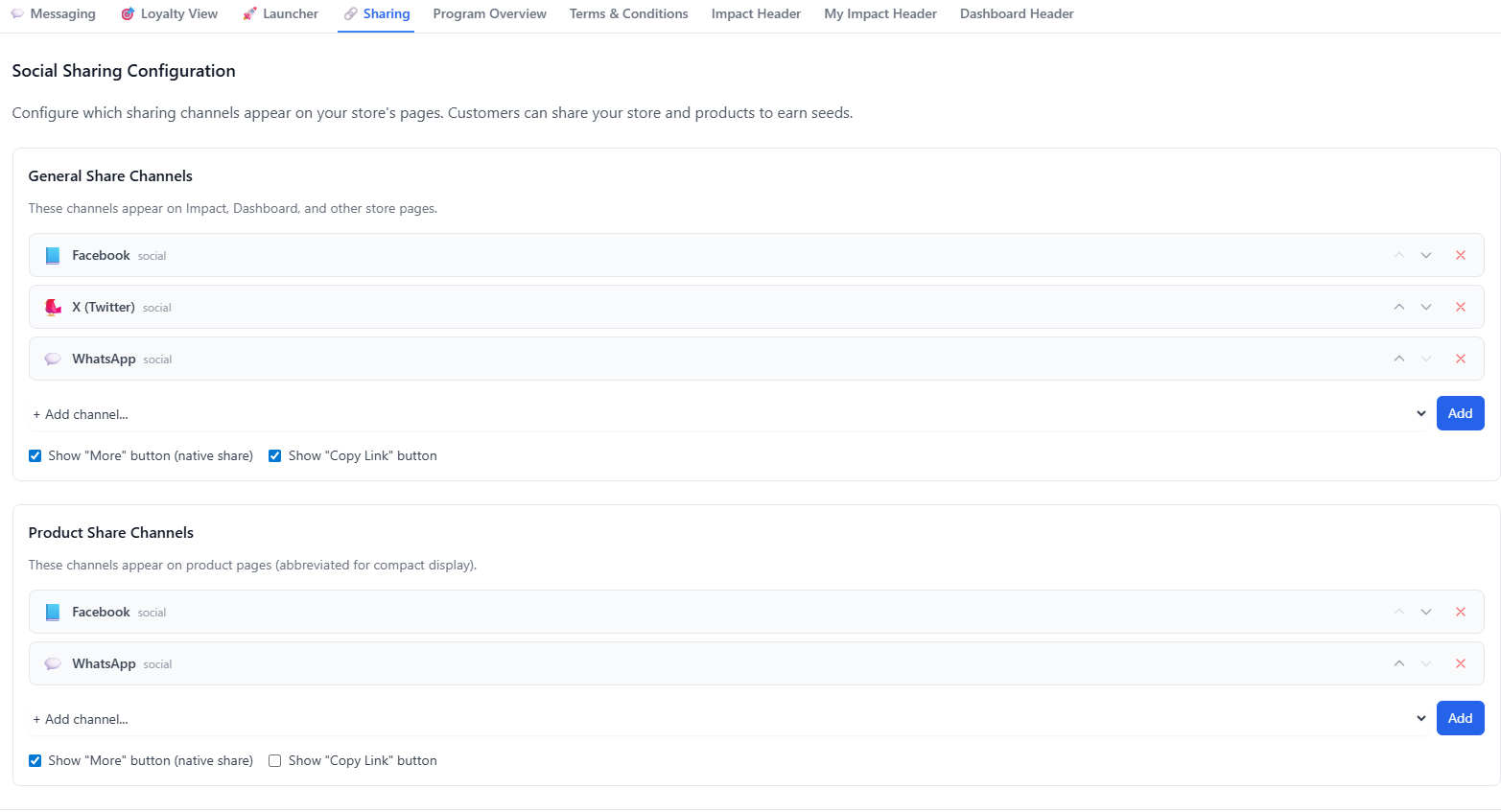Expand Product Share Channels Add channel dropdown
The width and height of the screenshot is (1501, 812).
click(729, 719)
